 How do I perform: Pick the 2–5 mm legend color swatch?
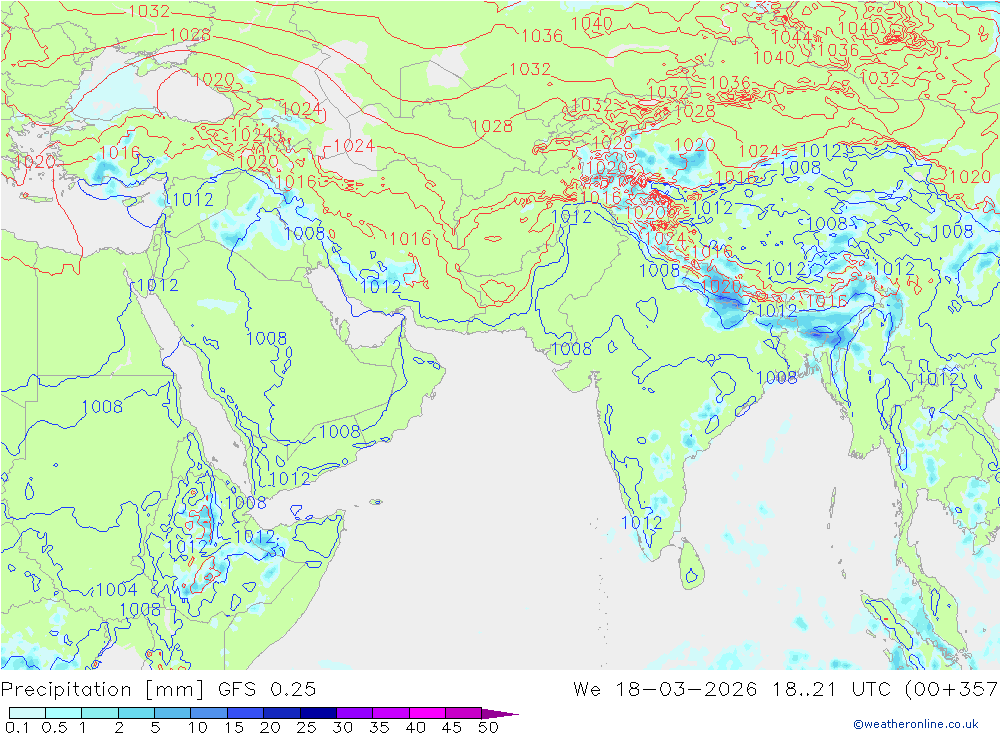[x=136, y=713]
